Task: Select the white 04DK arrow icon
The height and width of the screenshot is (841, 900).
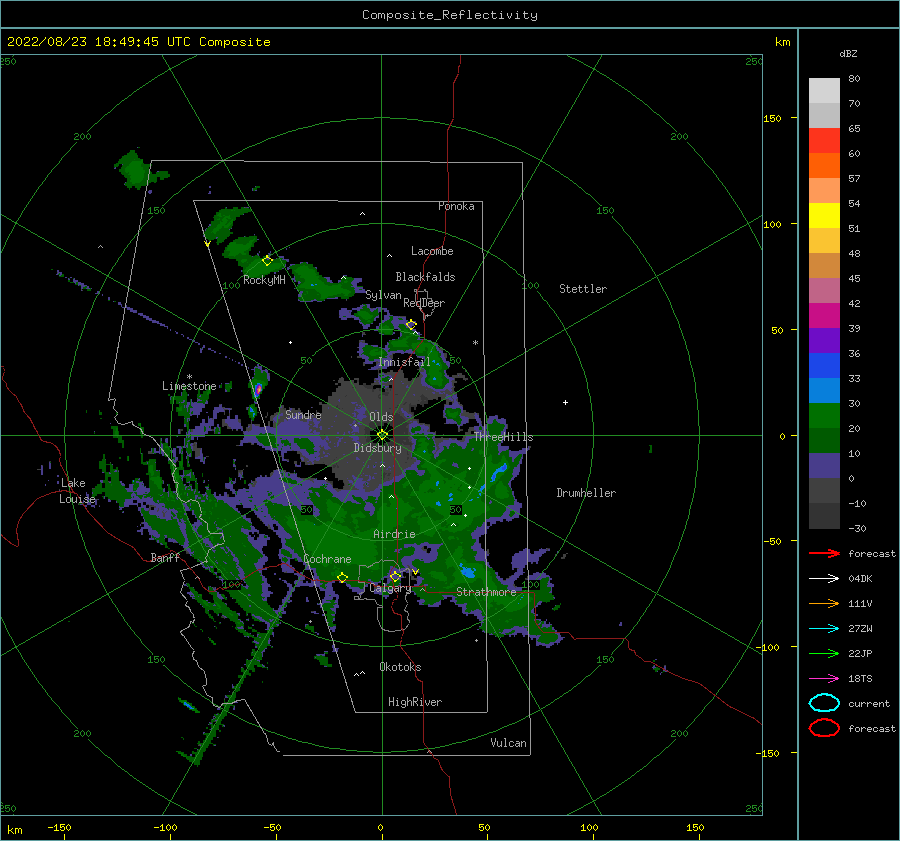Action: pos(824,579)
